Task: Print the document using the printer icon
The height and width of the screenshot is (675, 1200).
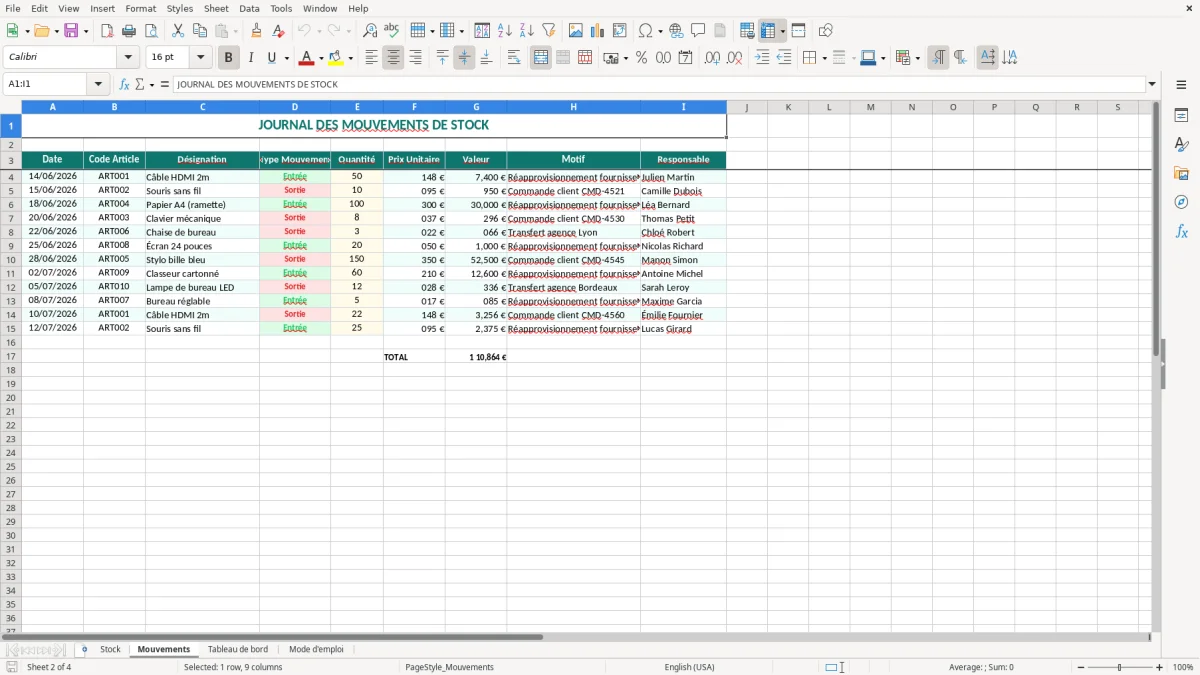Action: pos(129,31)
